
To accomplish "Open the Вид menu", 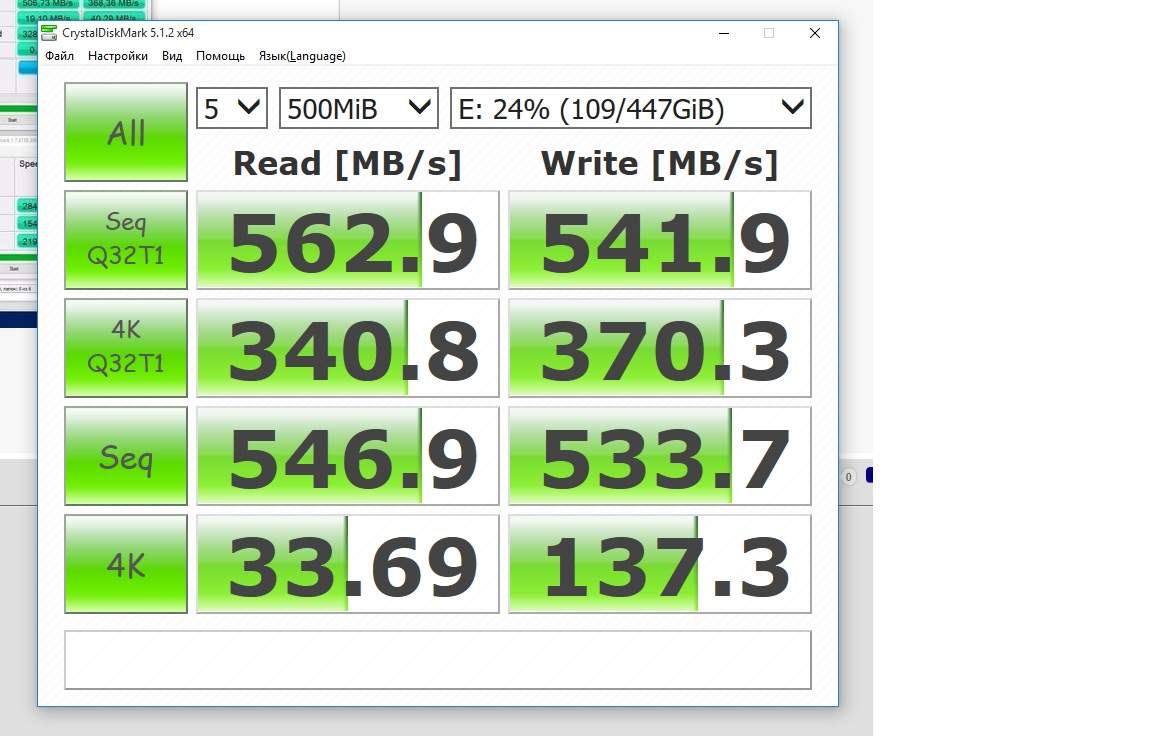I will coord(172,56).
